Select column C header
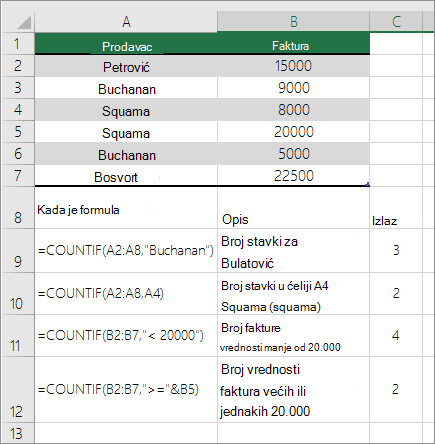The width and height of the screenshot is (435, 444). pos(396,22)
